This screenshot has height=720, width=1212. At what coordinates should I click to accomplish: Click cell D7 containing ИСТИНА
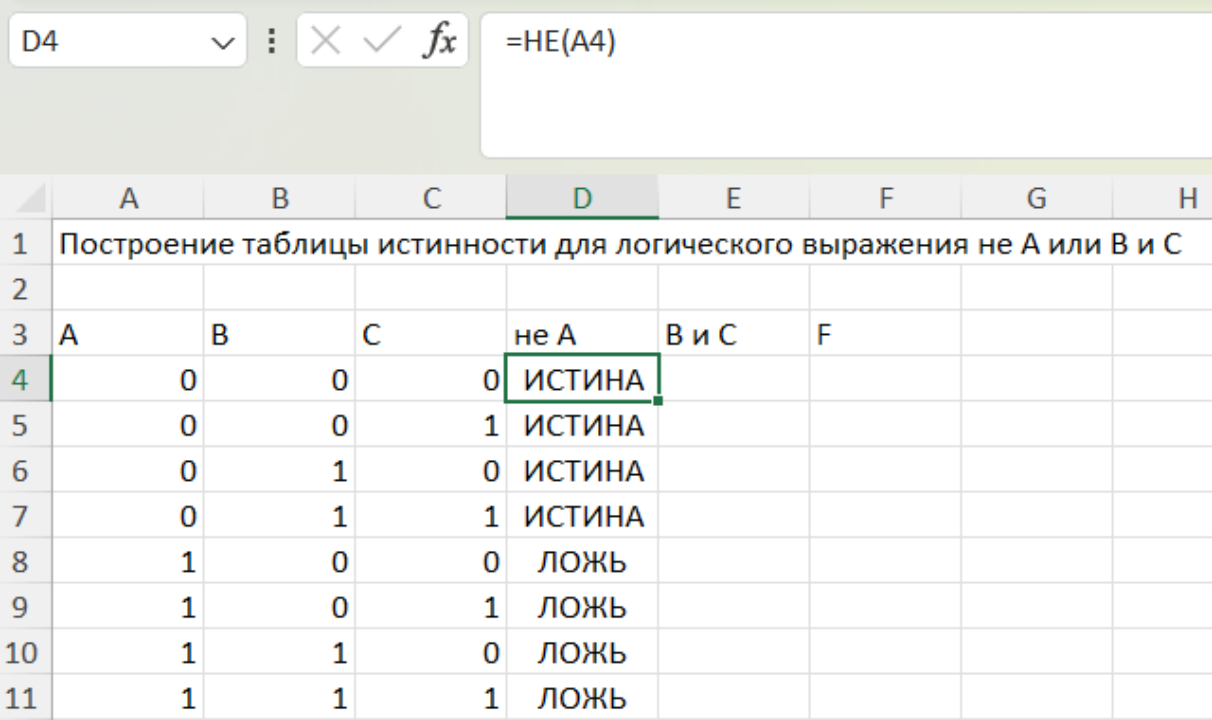582,516
